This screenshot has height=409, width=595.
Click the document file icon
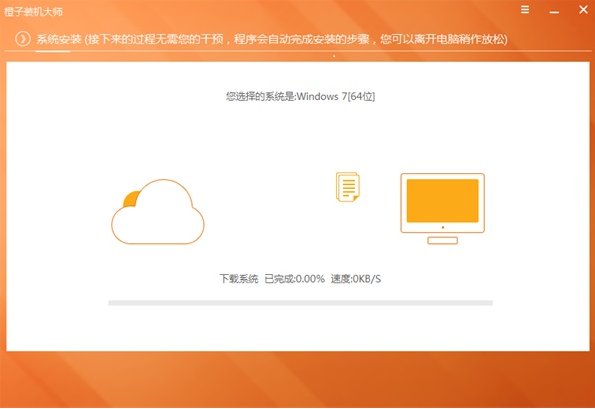click(348, 187)
